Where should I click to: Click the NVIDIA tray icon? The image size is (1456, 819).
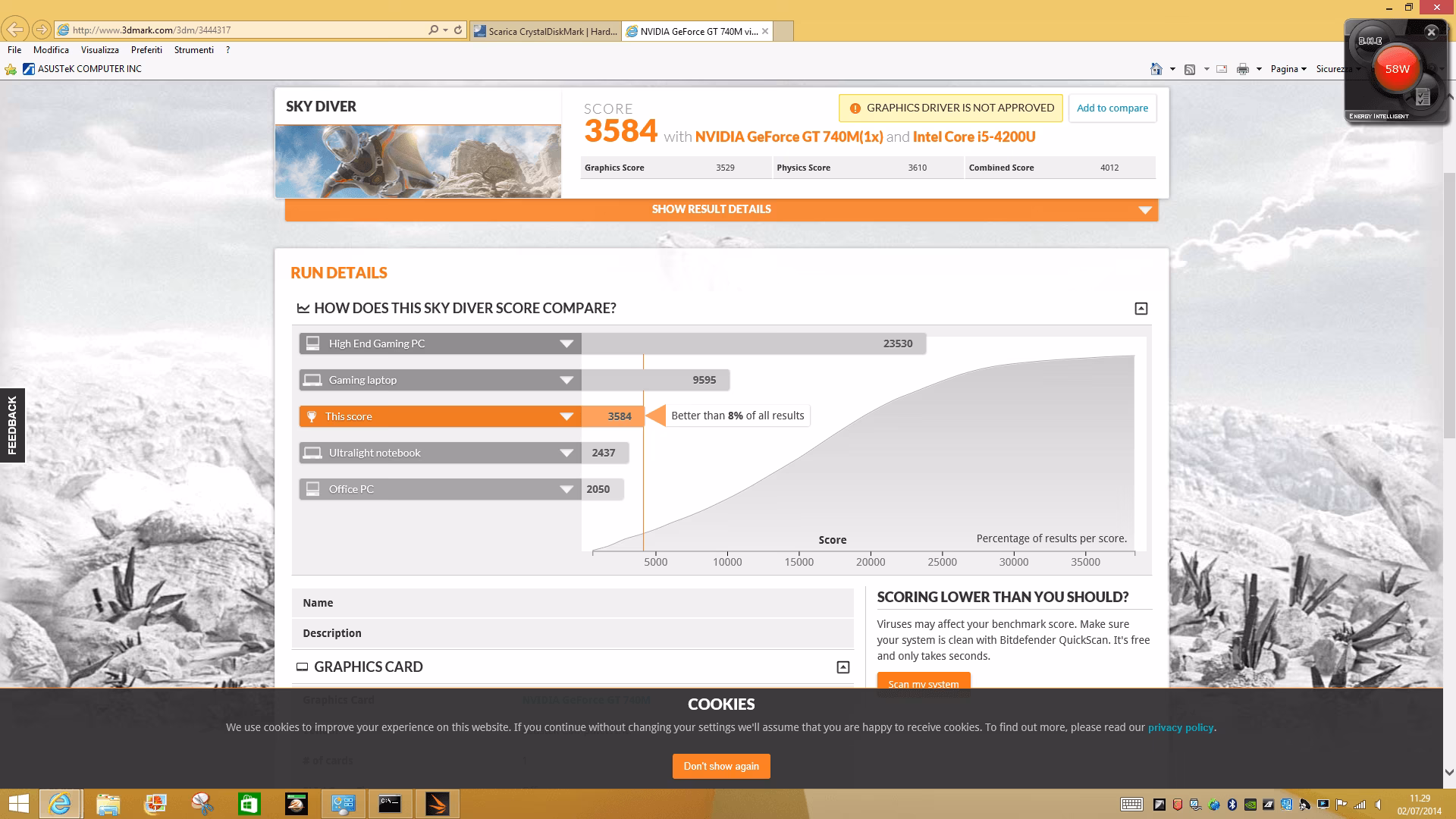click(1250, 805)
